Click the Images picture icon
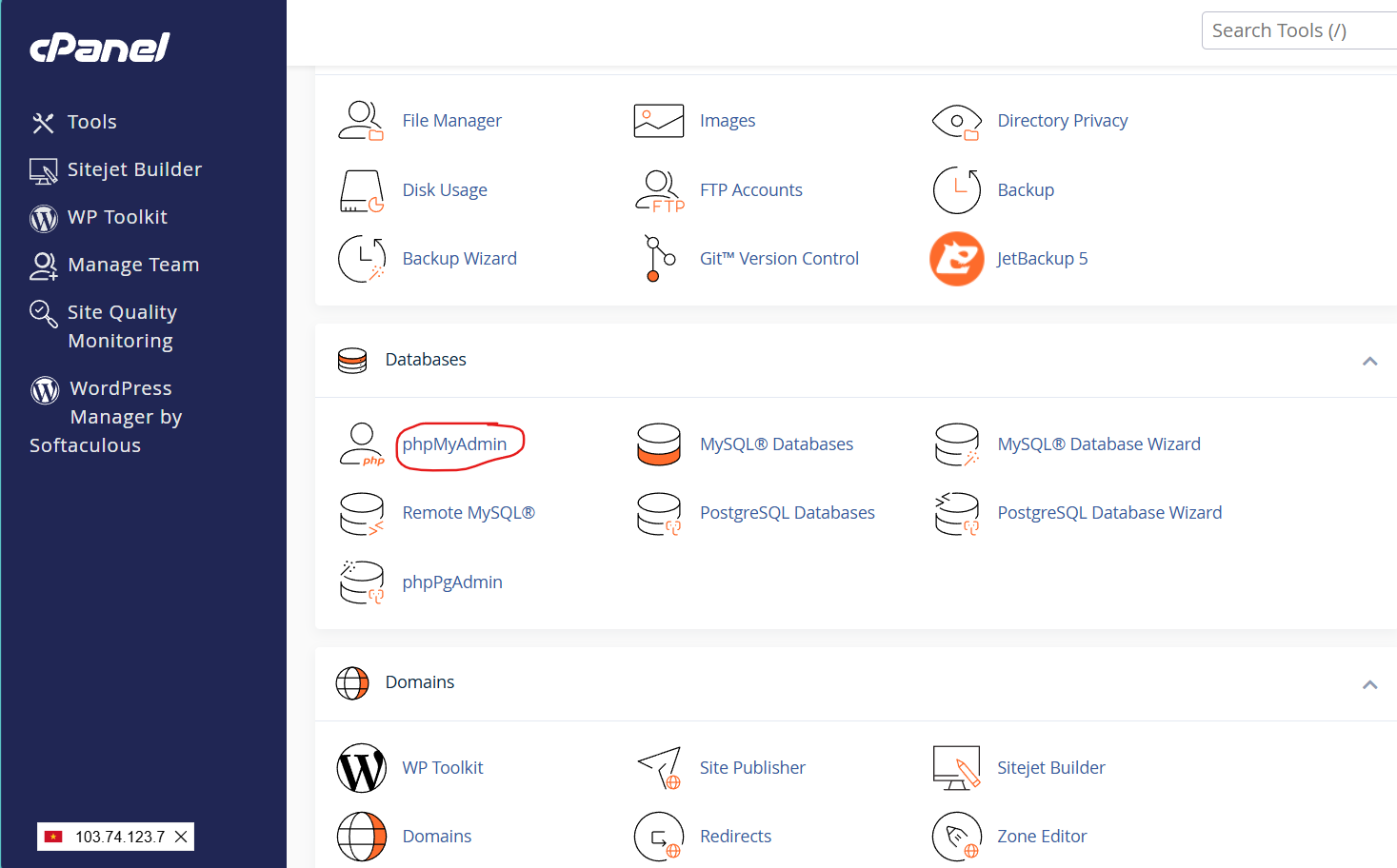The image size is (1397, 868). [x=659, y=121]
